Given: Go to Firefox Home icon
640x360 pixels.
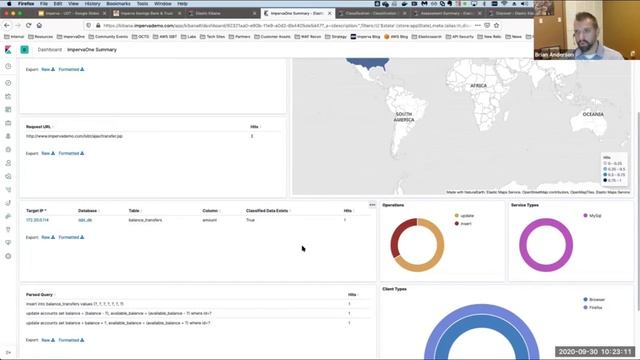Looking at the screenshot, I should coord(39,25).
